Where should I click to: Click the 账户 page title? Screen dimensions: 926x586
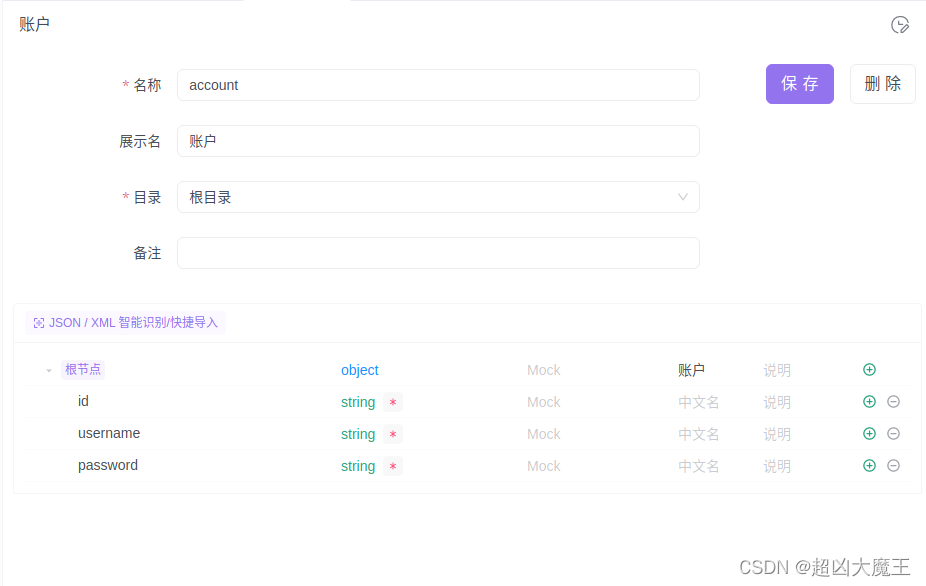[x=34, y=24]
